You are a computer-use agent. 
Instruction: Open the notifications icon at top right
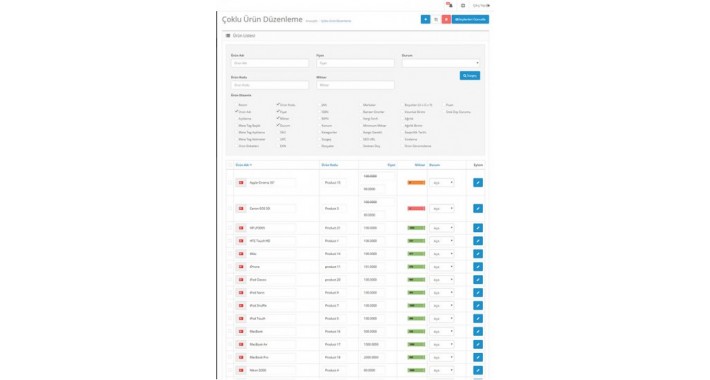[x=449, y=5]
